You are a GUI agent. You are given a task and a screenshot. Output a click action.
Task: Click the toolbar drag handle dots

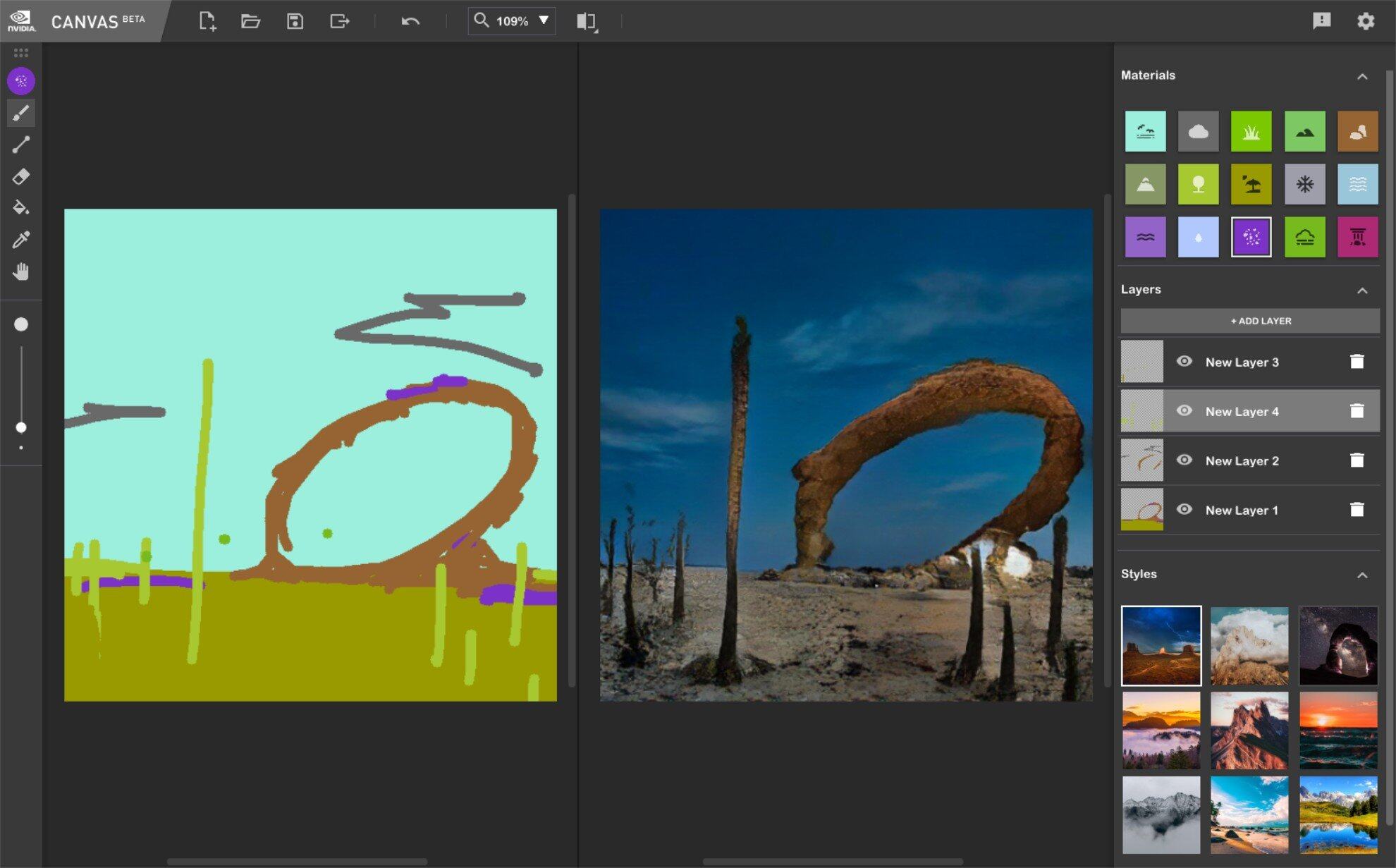(x=21, y=52)
